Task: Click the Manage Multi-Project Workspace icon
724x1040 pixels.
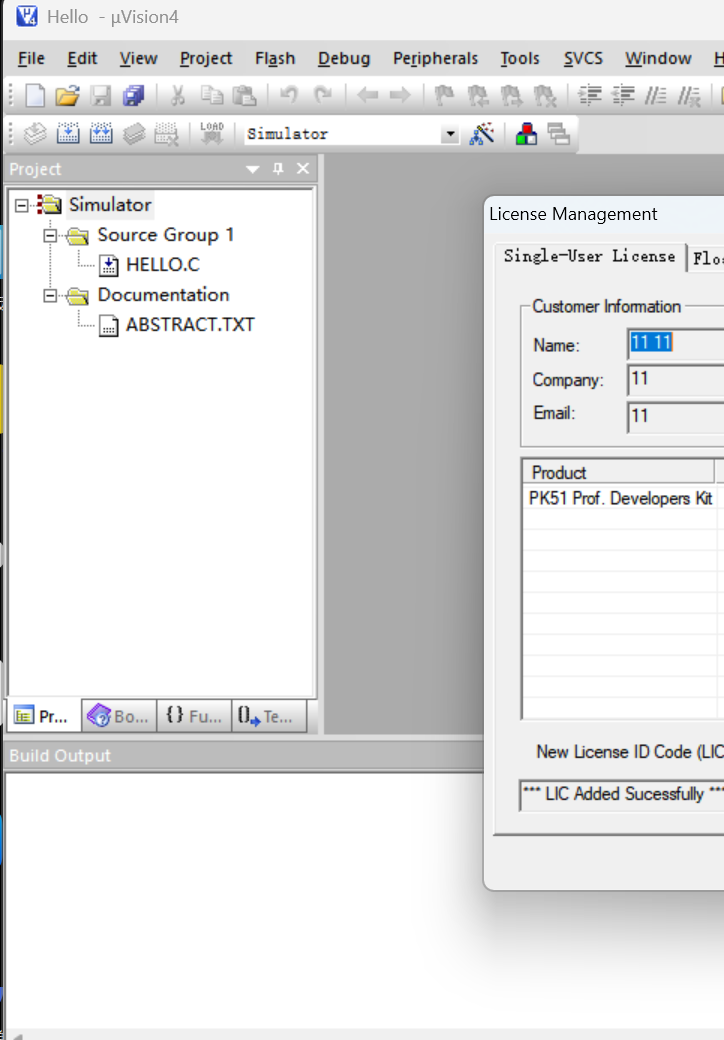Action: click(559, 134)
